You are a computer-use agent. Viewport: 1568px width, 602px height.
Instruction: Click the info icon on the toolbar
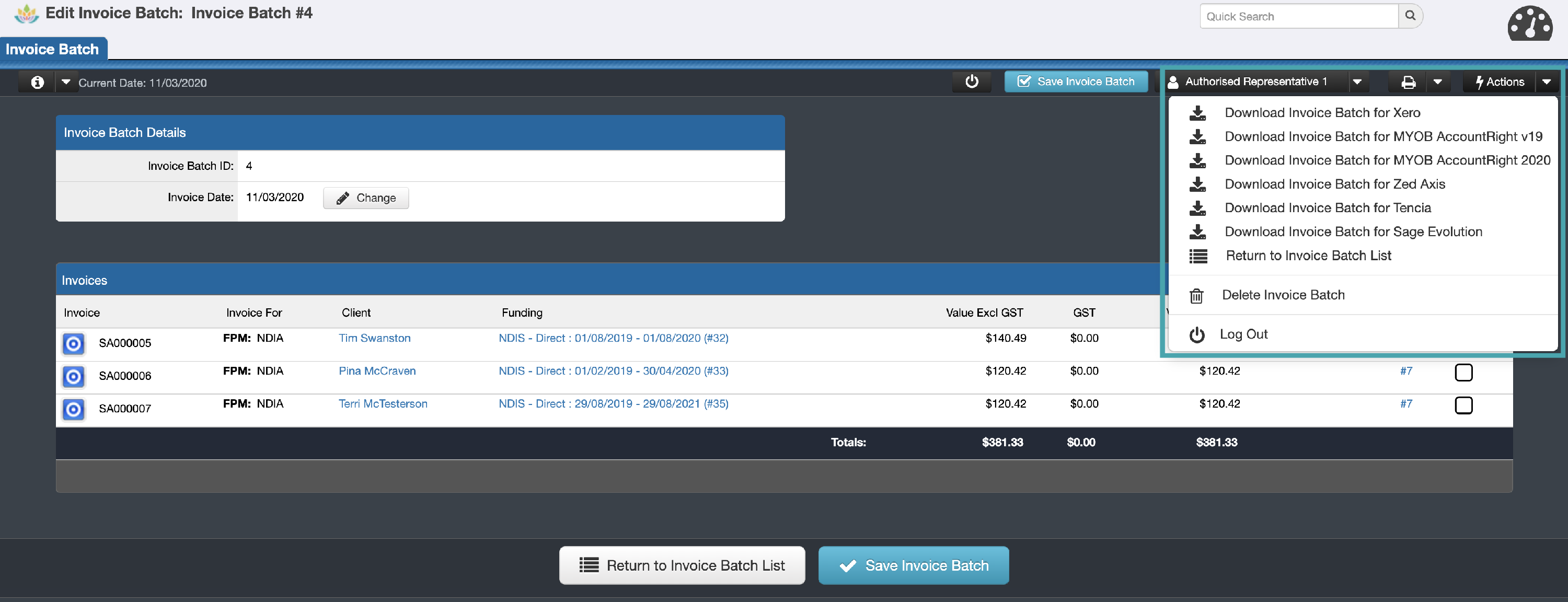[37, 82]
